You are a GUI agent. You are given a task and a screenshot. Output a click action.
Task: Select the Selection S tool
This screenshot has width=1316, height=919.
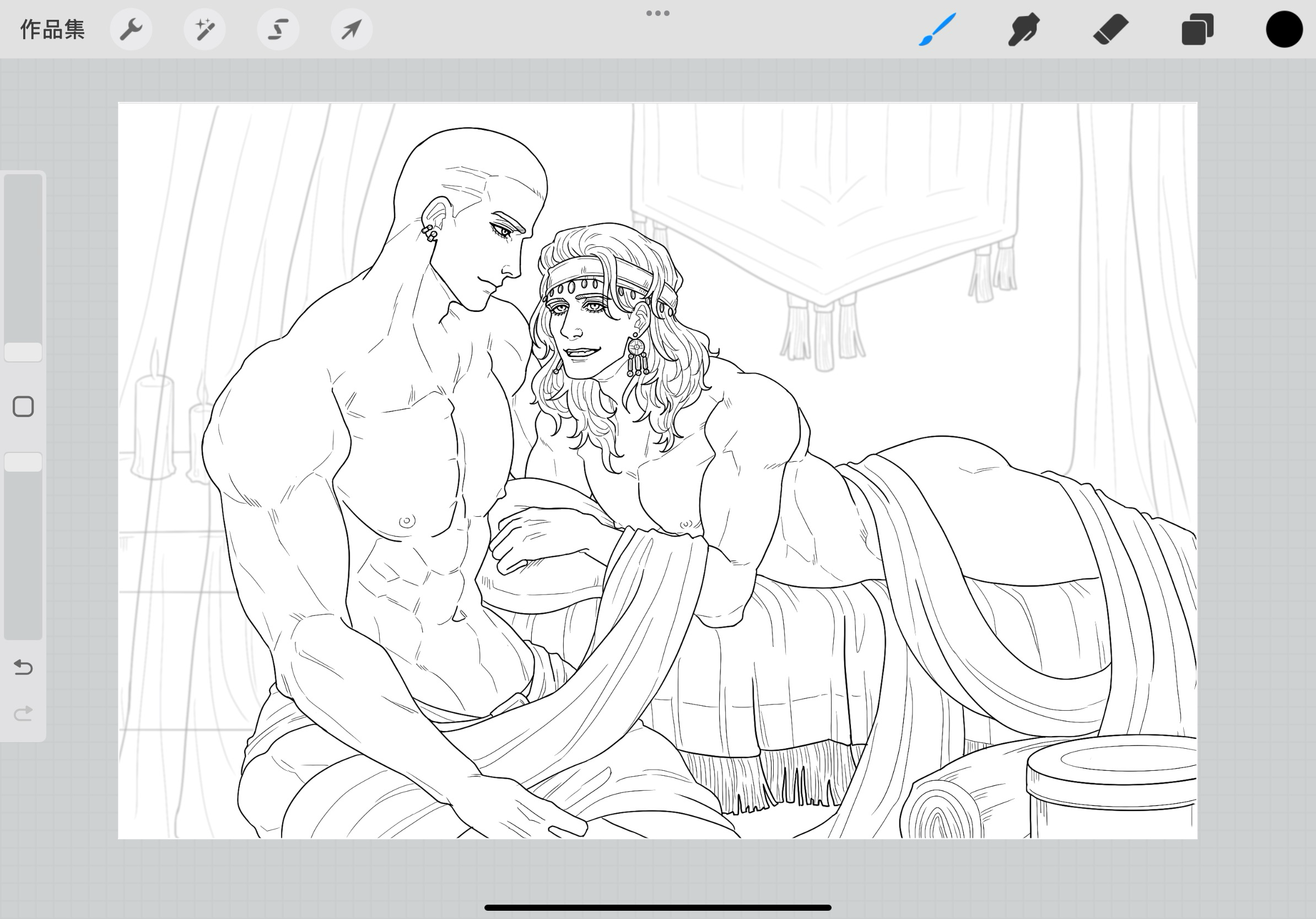pos(278,29)
